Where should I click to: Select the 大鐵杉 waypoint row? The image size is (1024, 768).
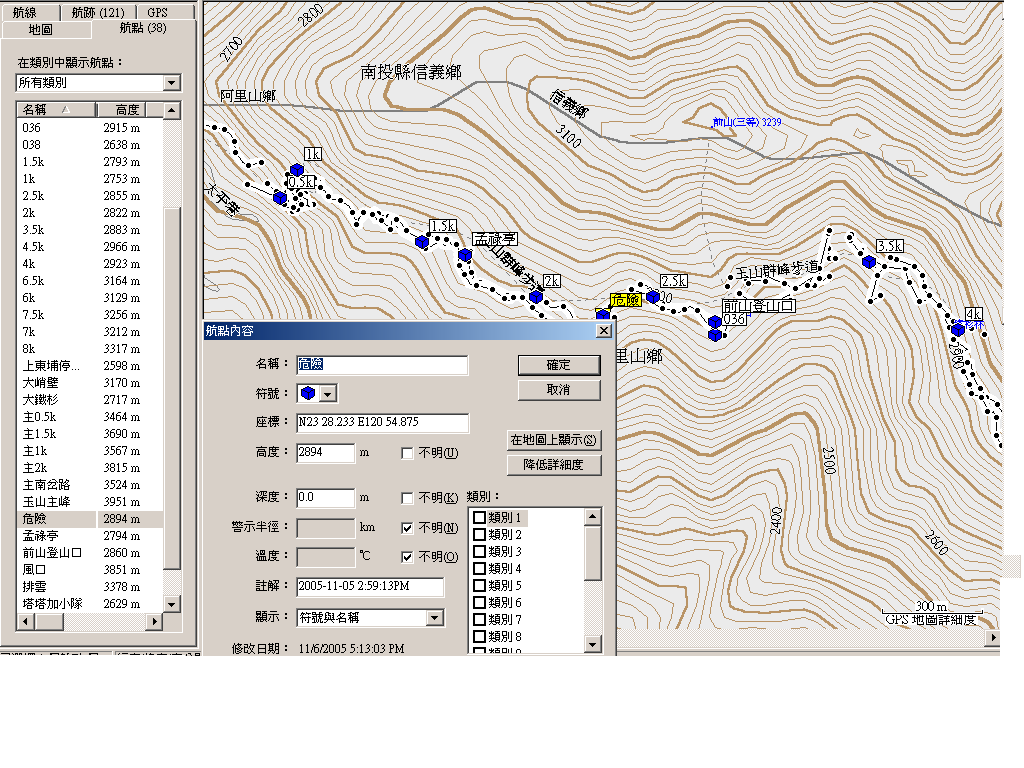click(x=90, y=400)
